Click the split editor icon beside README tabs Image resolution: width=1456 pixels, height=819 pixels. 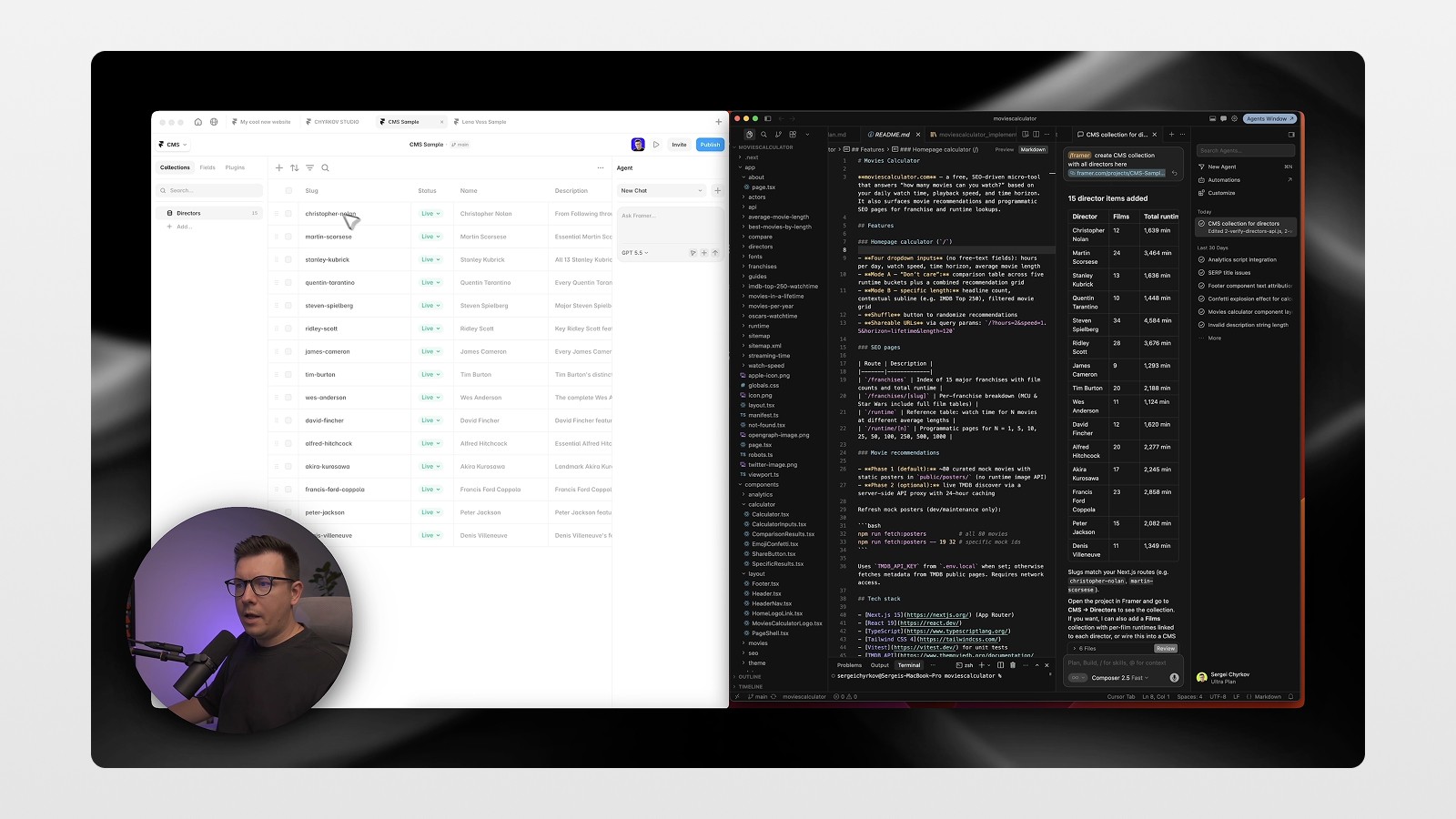pos(1036,135)
